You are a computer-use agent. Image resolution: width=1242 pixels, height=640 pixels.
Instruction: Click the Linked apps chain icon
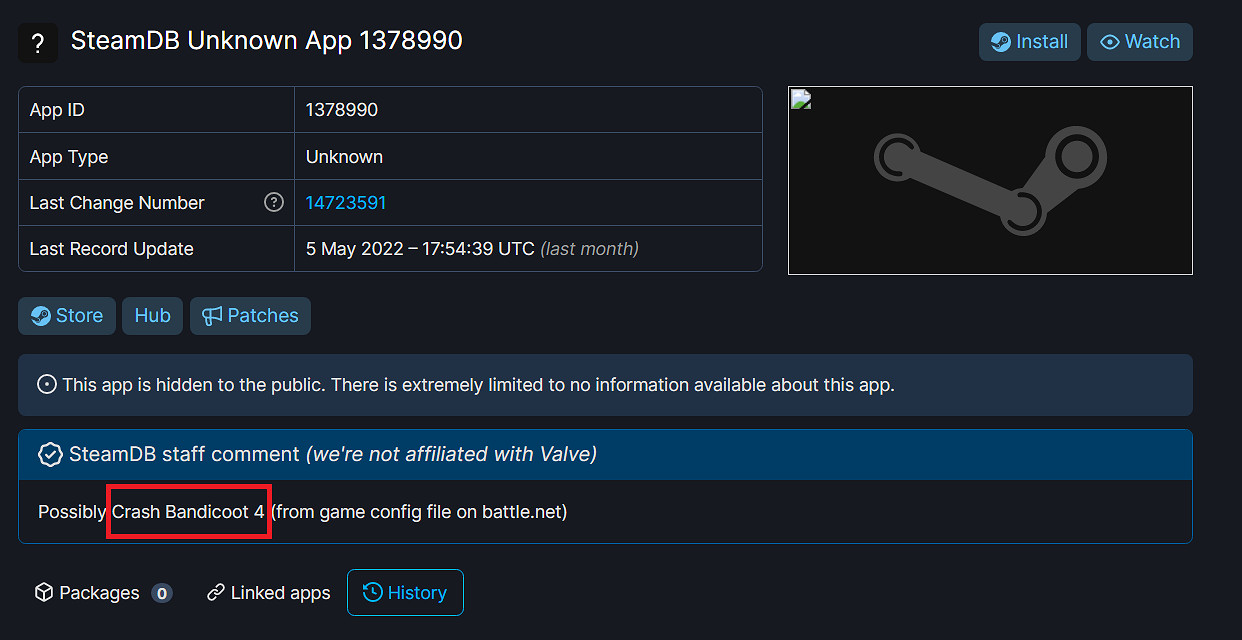pos(214,592)
